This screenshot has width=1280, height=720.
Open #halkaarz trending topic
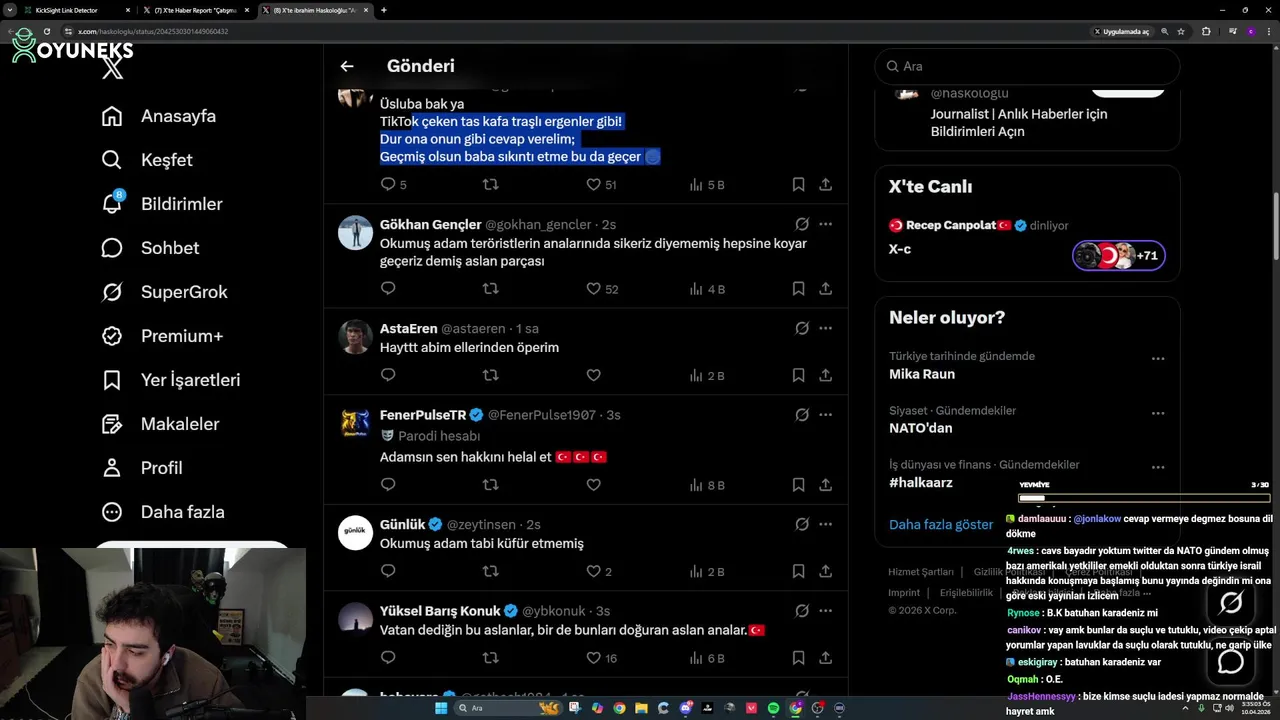click(921, 482)
